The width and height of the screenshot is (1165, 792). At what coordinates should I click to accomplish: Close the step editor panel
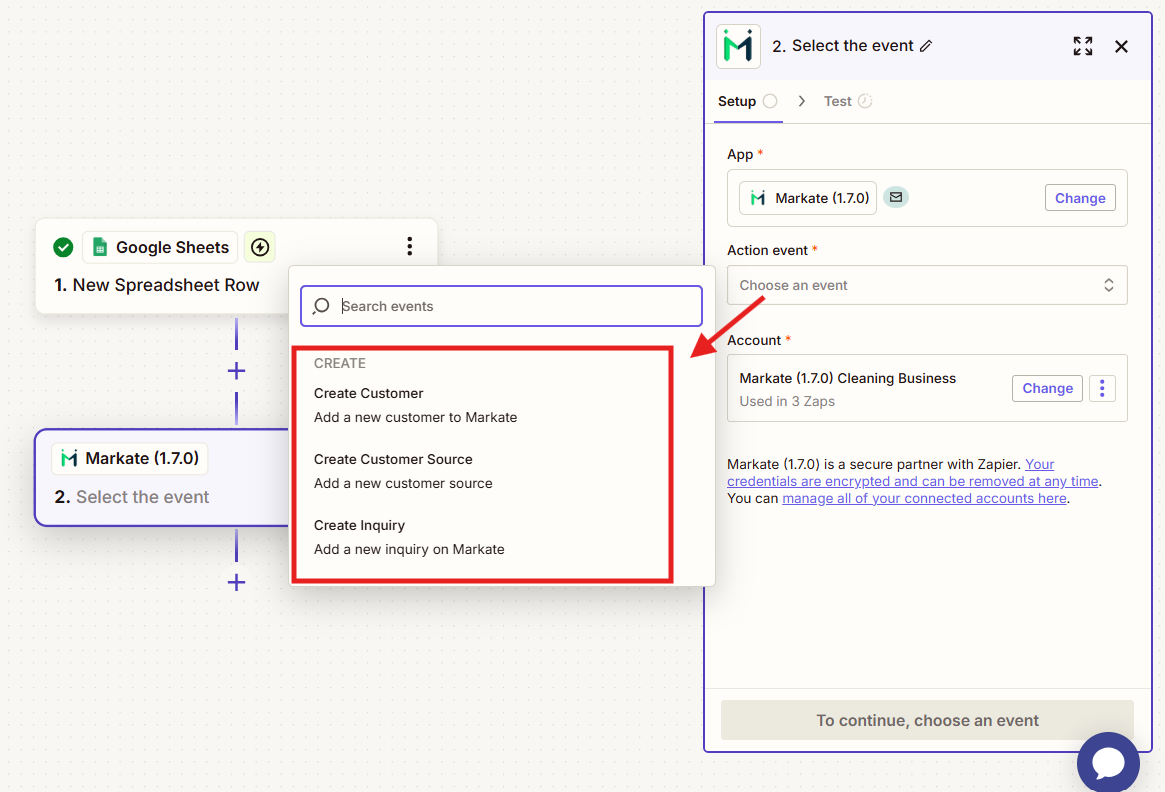[x=1121, y=46]
